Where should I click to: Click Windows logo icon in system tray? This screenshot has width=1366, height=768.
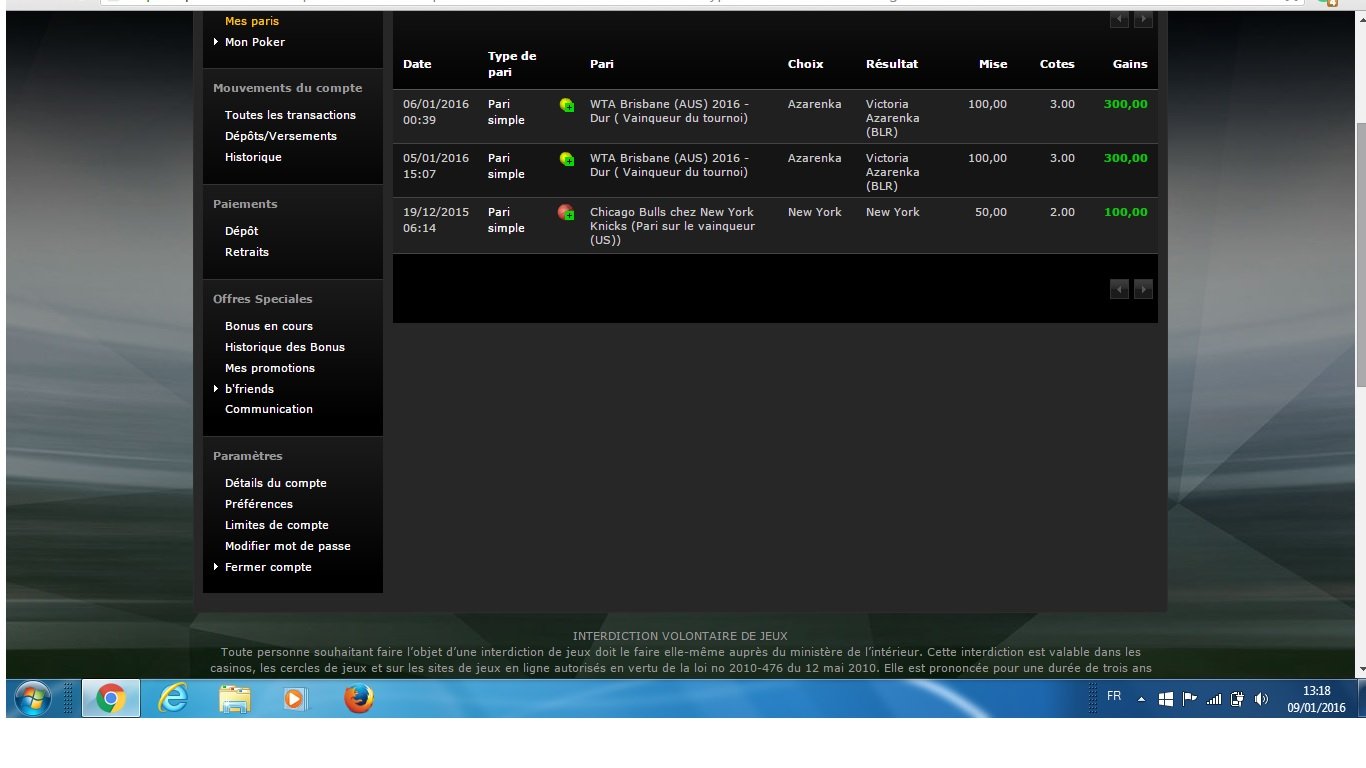click(x=1166, y=699)
